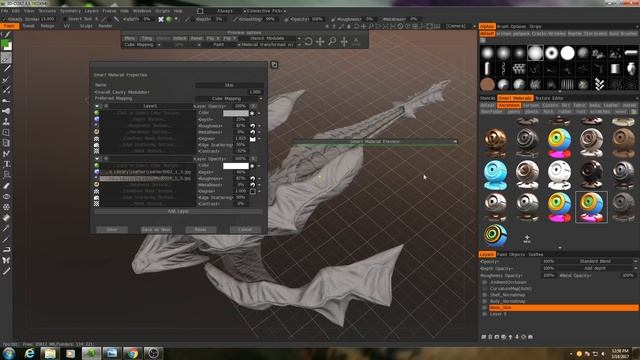Select the Retopo room tab
The width and height of the screenshot is (640, 360).
(x=47, y=26)
